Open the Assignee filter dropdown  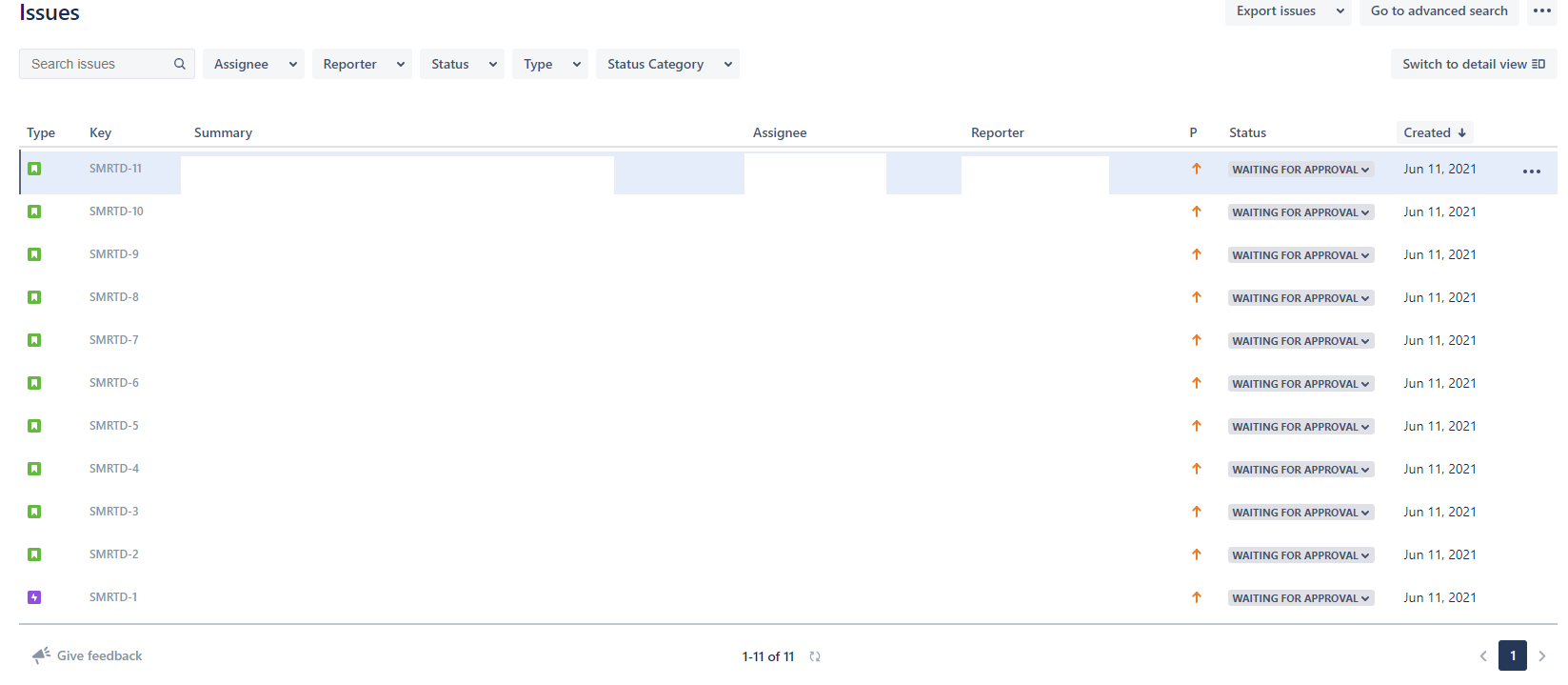[x=253, y=64]
